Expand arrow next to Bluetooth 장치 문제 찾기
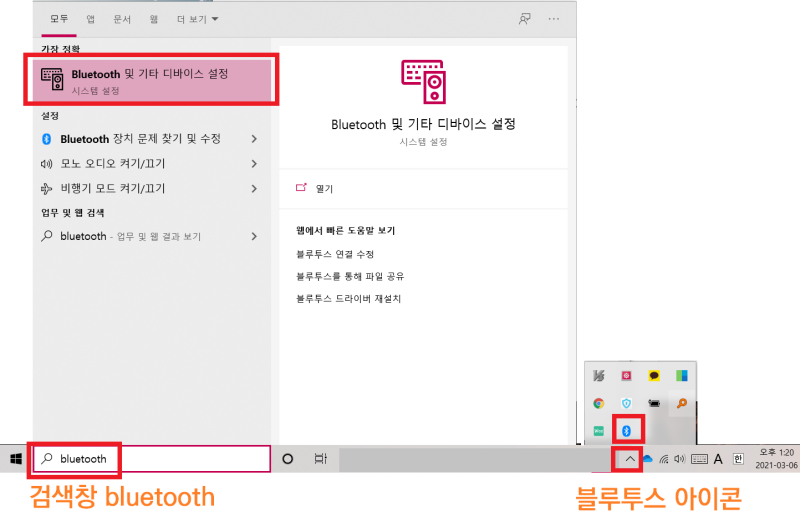 pos(254,139)
